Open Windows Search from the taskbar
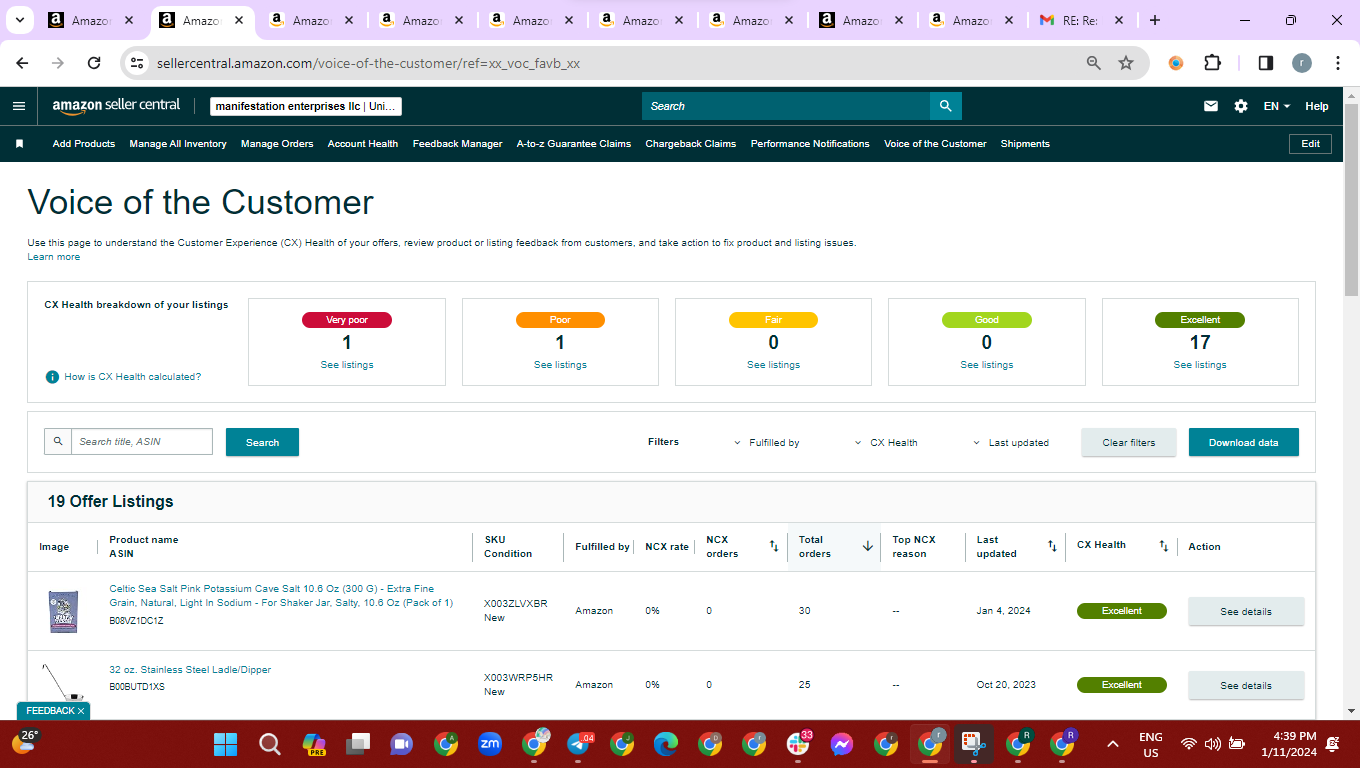The image size is (1360, 768). click(x=270, y=744)
